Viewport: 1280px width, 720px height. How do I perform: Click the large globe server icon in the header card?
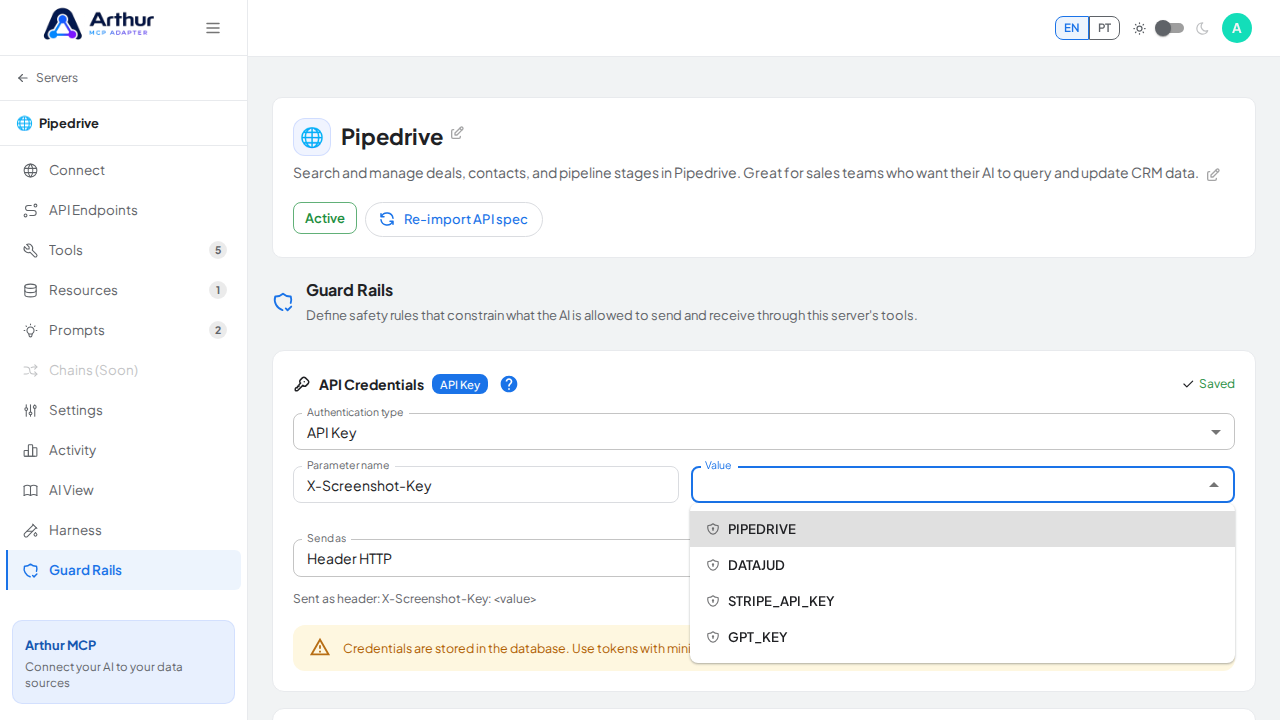[x=312, y=137]
